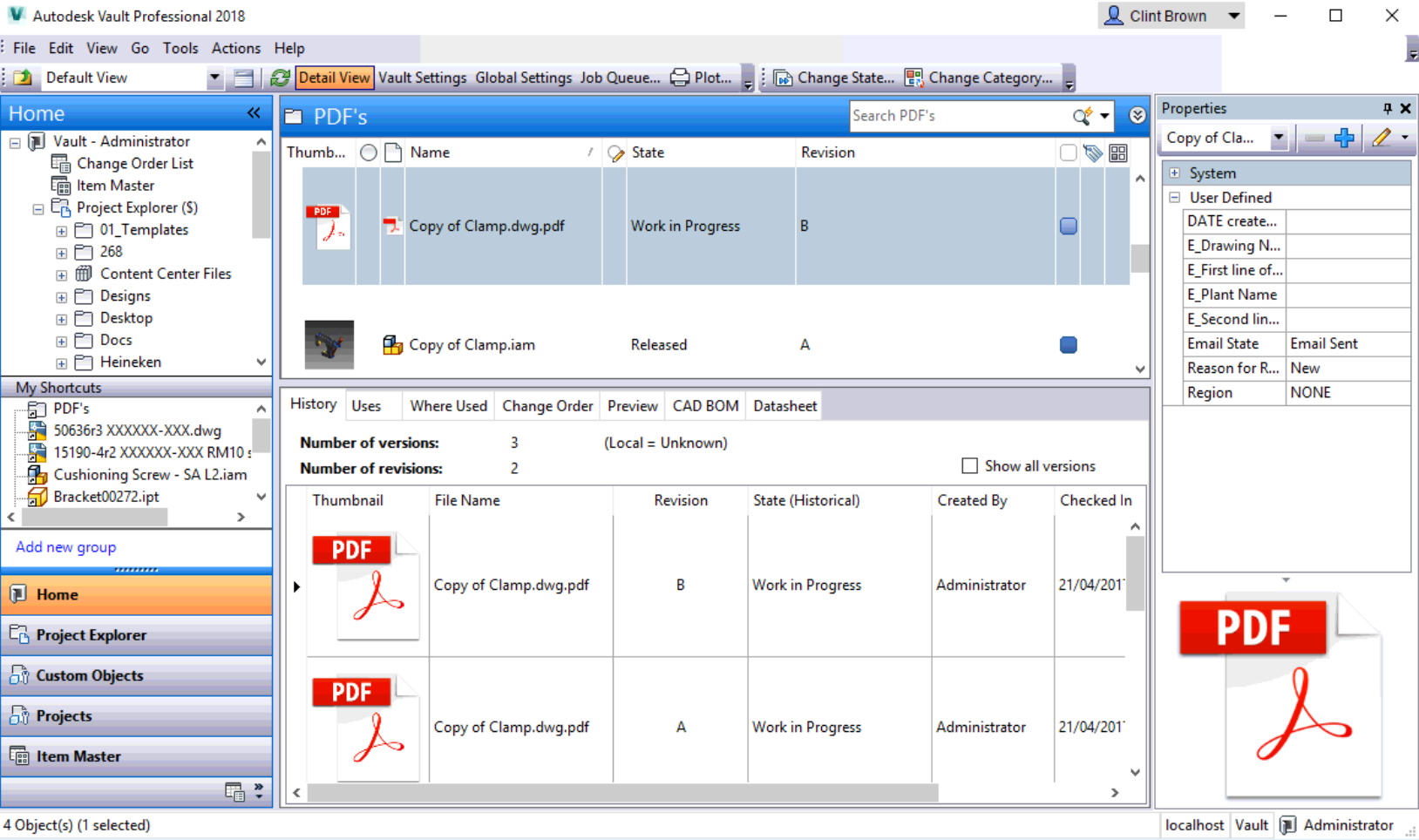1419x840 pixels.
Task: Select the Item Master navigation button
Action: (x=137, y=756)
